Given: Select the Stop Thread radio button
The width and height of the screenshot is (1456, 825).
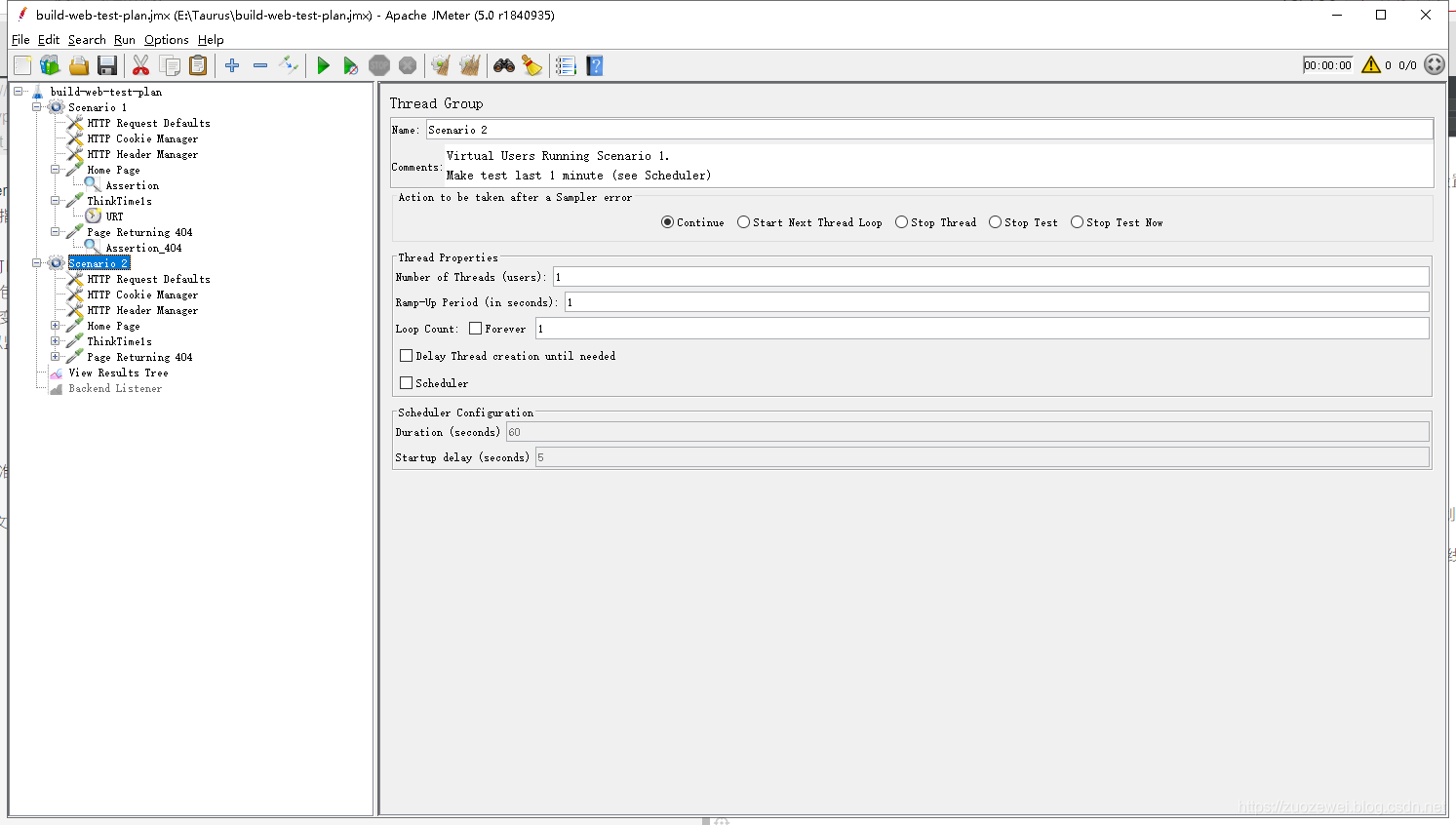Looking at the screenshot, I should [x=901, y=222].
